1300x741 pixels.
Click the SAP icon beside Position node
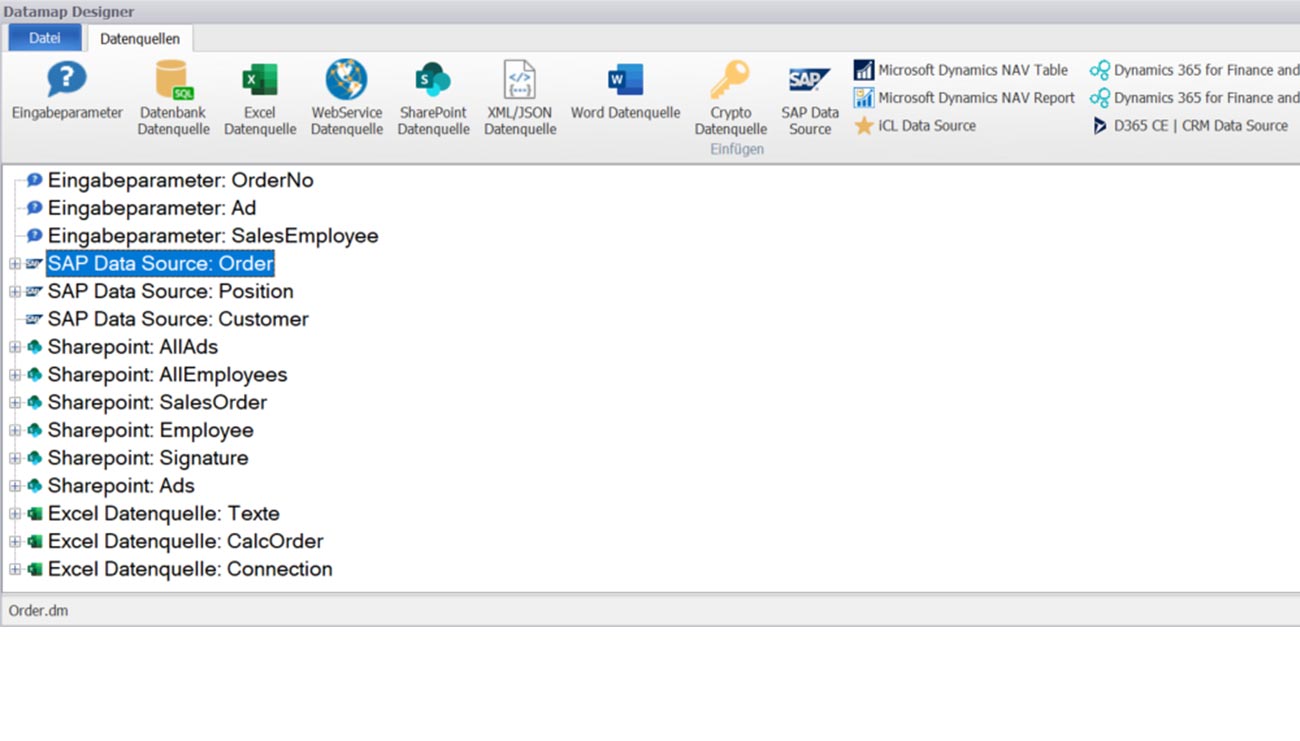click(x=35, y=292)
